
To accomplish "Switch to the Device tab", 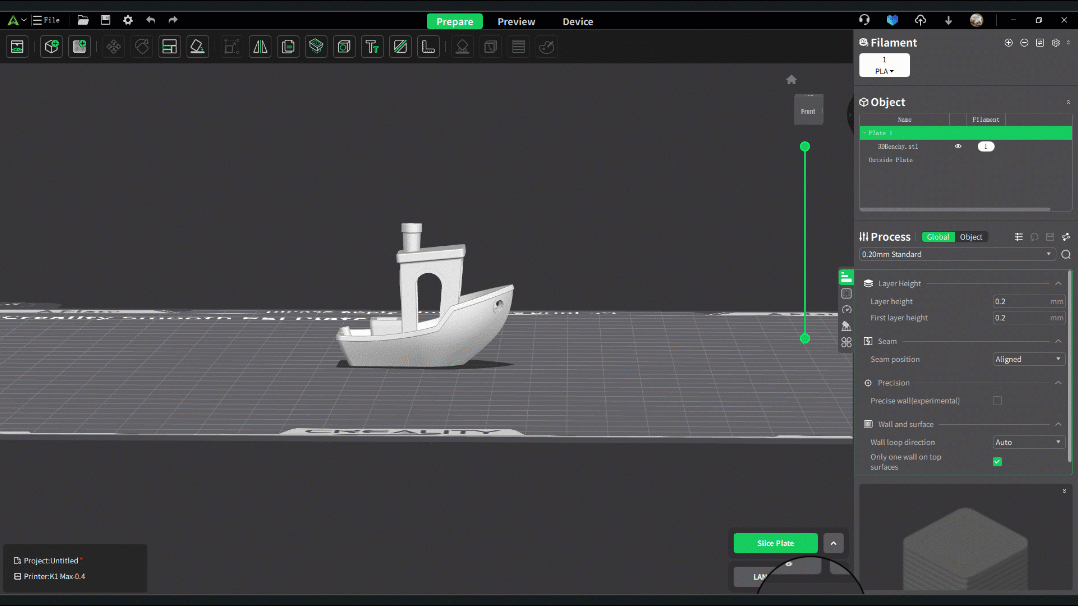I will (x=578, y=21).
